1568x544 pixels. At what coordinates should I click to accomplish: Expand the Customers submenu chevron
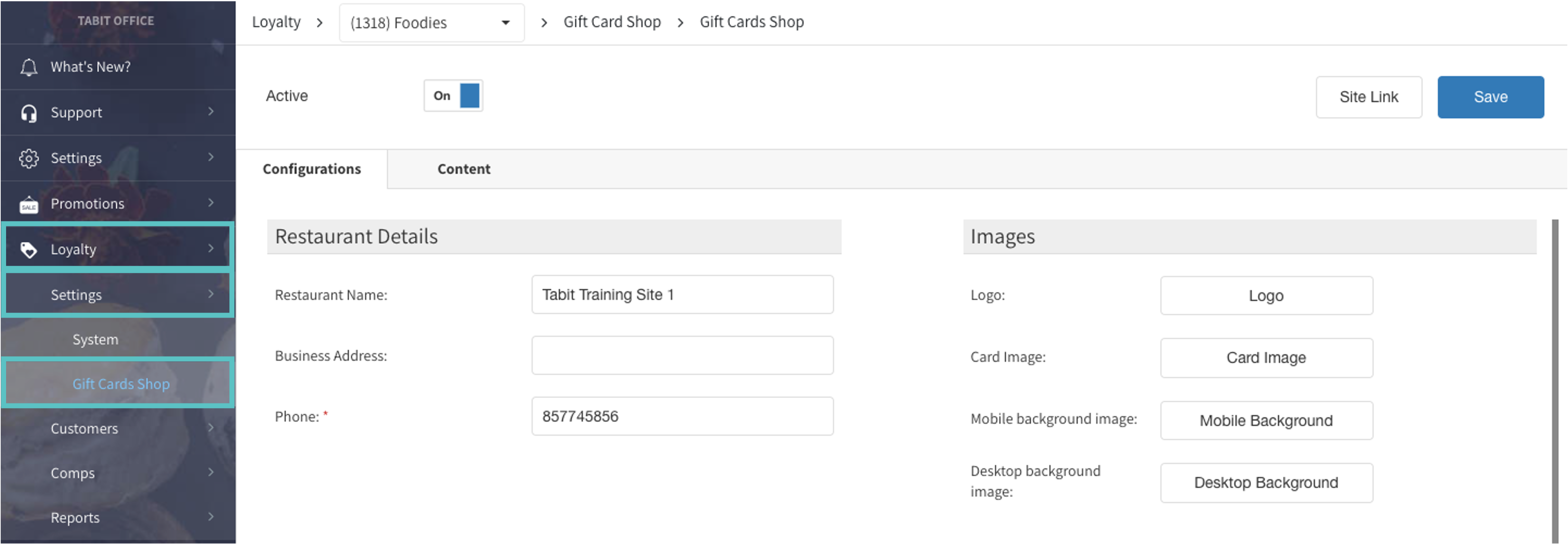pos(210,428)
